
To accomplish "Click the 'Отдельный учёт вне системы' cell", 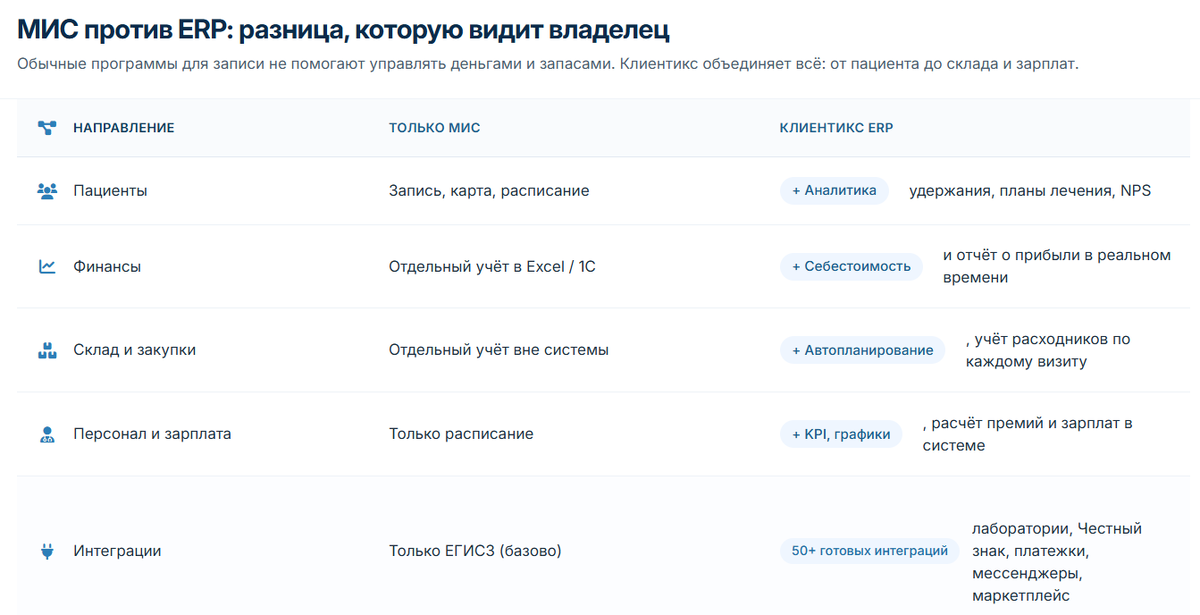I will 499,350.
